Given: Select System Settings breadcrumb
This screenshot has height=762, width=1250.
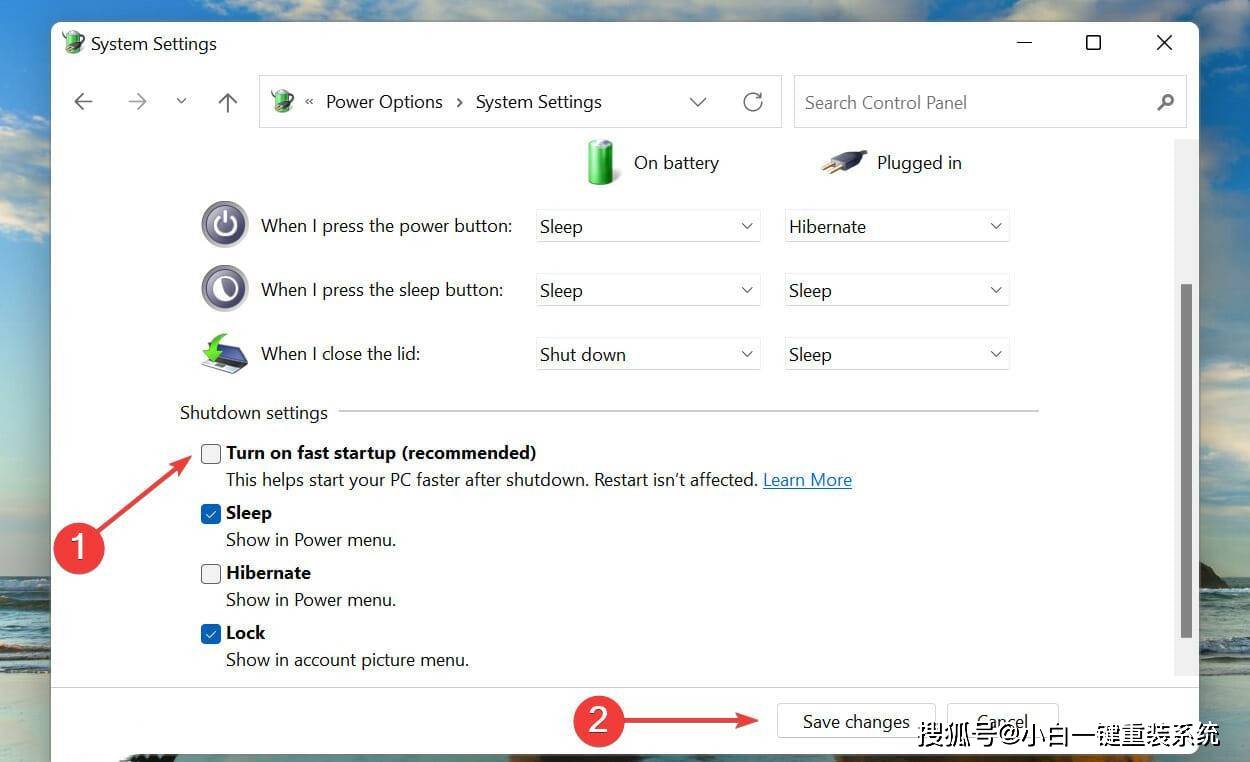Looking at the screenshot, I should click(538, 102).
